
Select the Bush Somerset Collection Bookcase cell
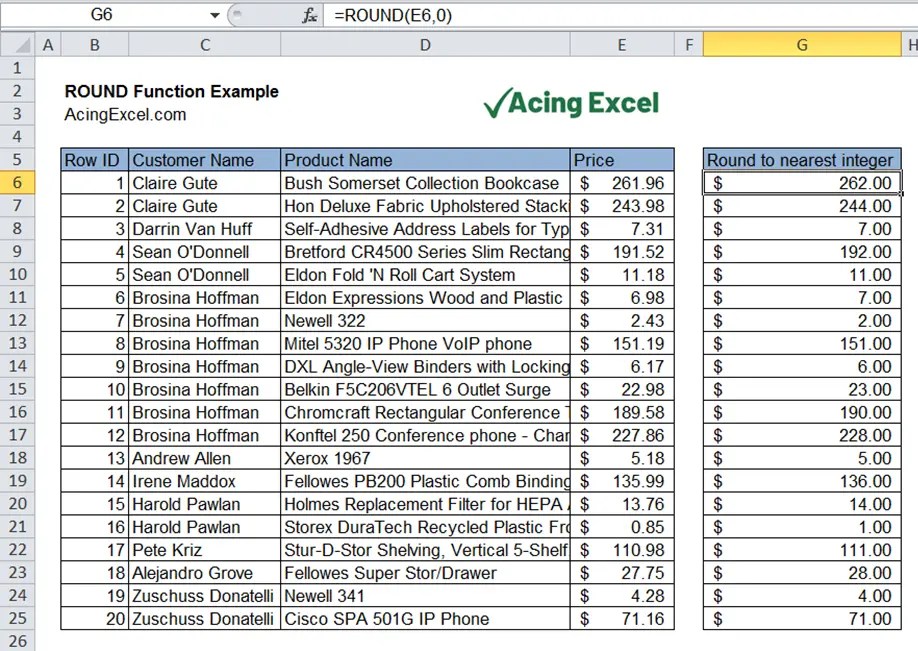pyautogui.click(x=425, y=183)
